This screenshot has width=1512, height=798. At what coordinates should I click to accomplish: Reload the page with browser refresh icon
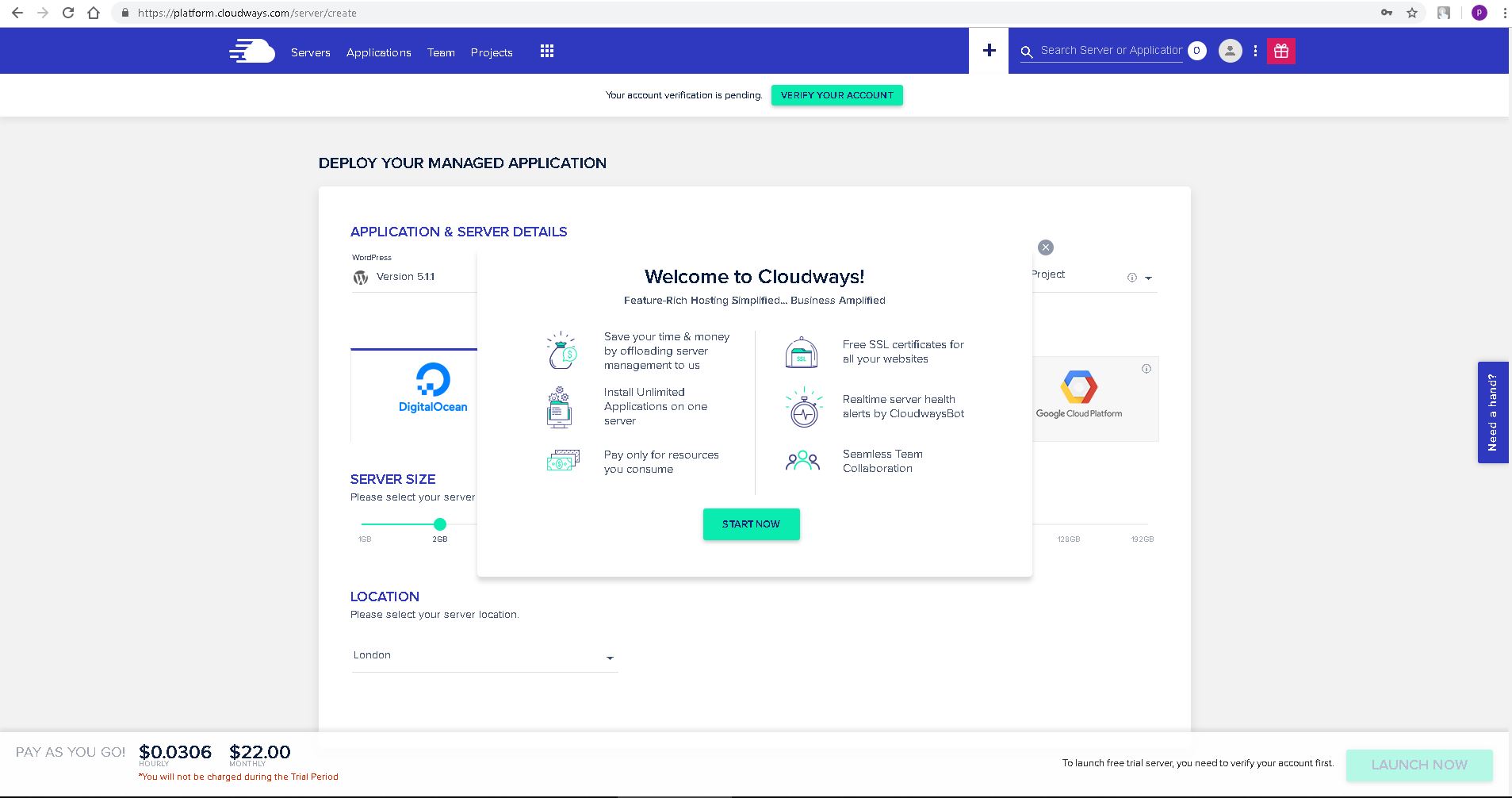pyautogui.click(x=68, y=13)
